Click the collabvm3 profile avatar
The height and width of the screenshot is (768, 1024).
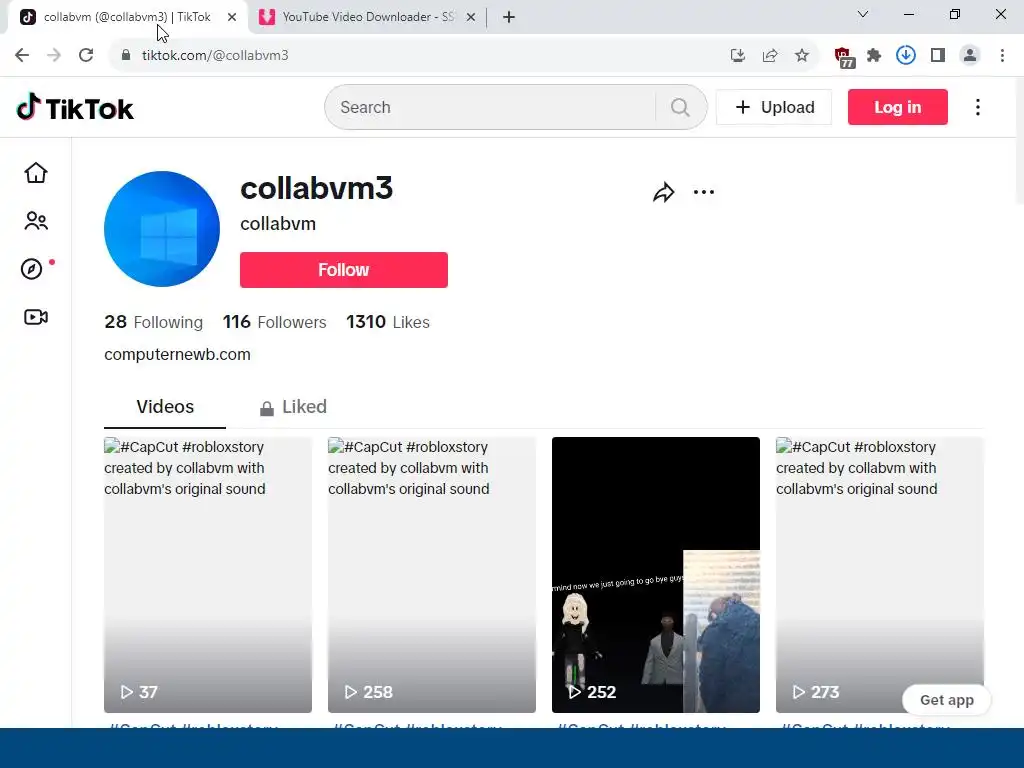click(x=162, y=229)
